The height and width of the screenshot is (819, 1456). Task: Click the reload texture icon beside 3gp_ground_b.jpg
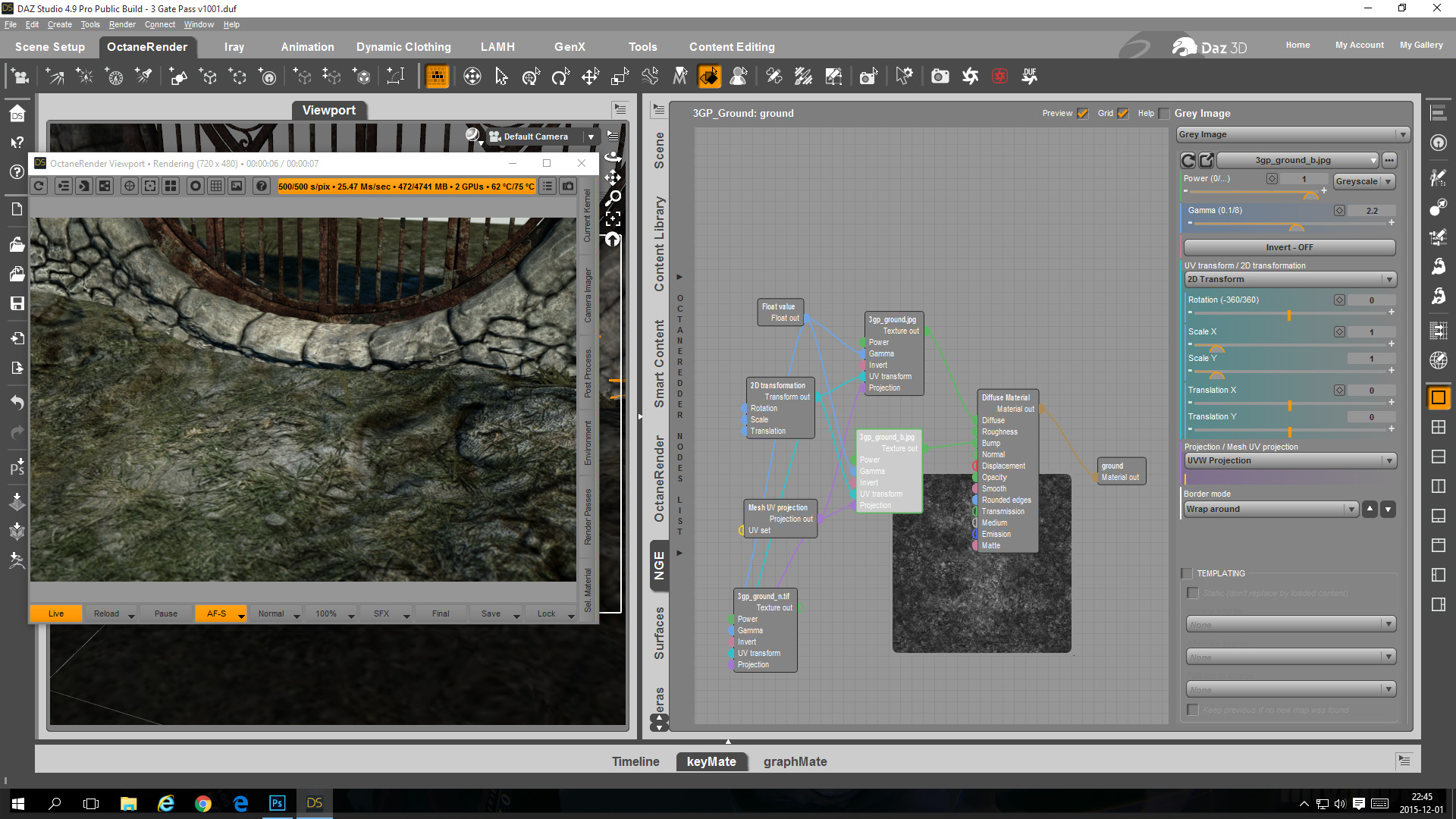point(1188,161)
